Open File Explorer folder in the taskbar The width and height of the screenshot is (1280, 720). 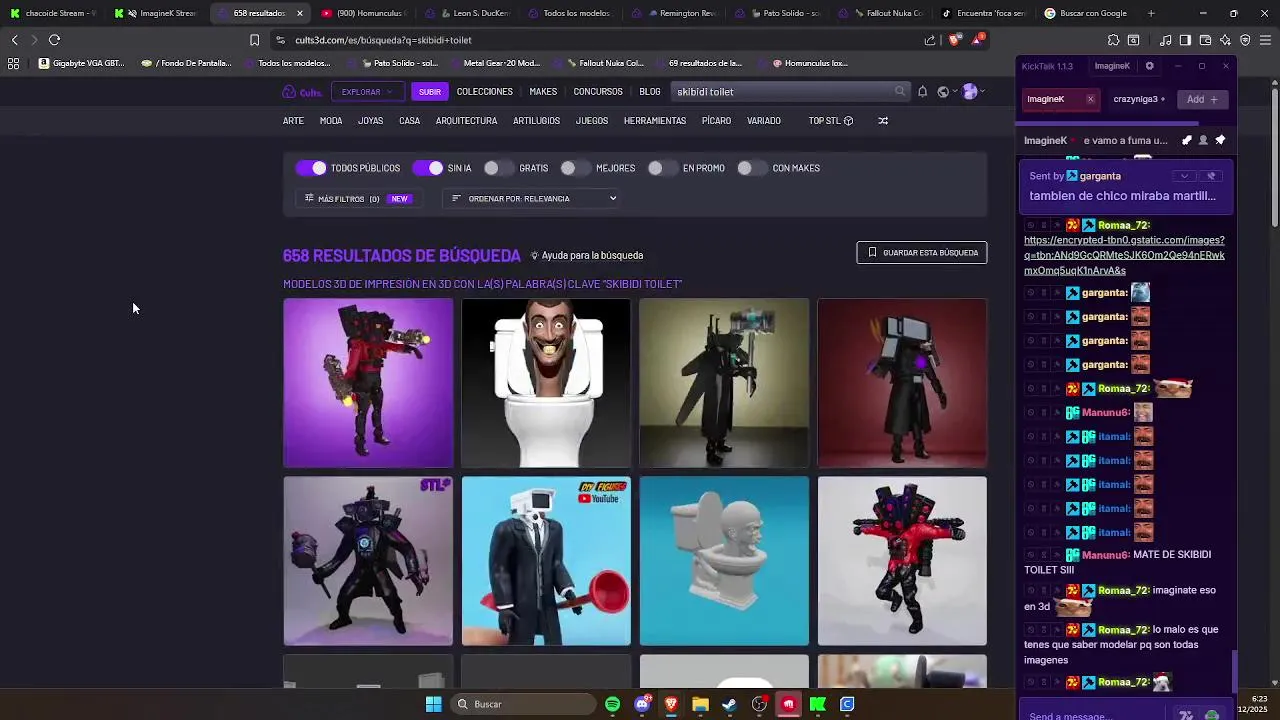pos(701,704)
